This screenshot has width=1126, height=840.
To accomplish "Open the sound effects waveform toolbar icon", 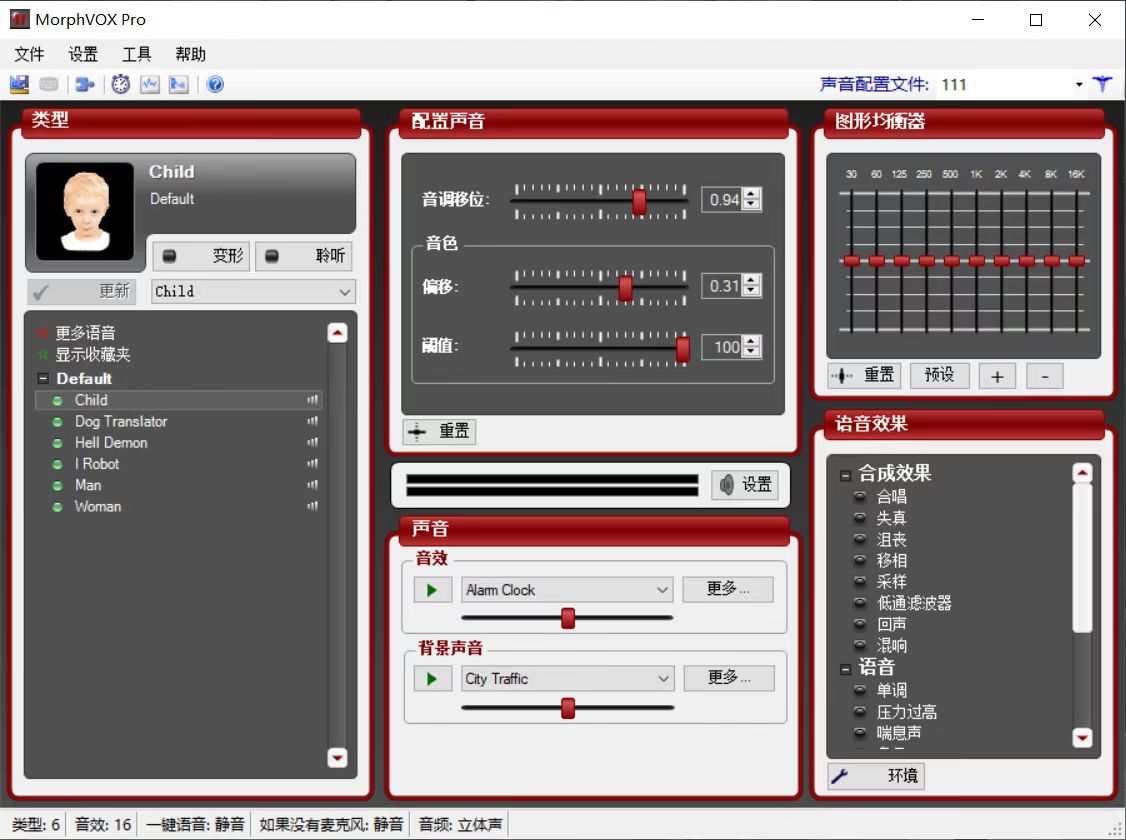I will 150,84.
